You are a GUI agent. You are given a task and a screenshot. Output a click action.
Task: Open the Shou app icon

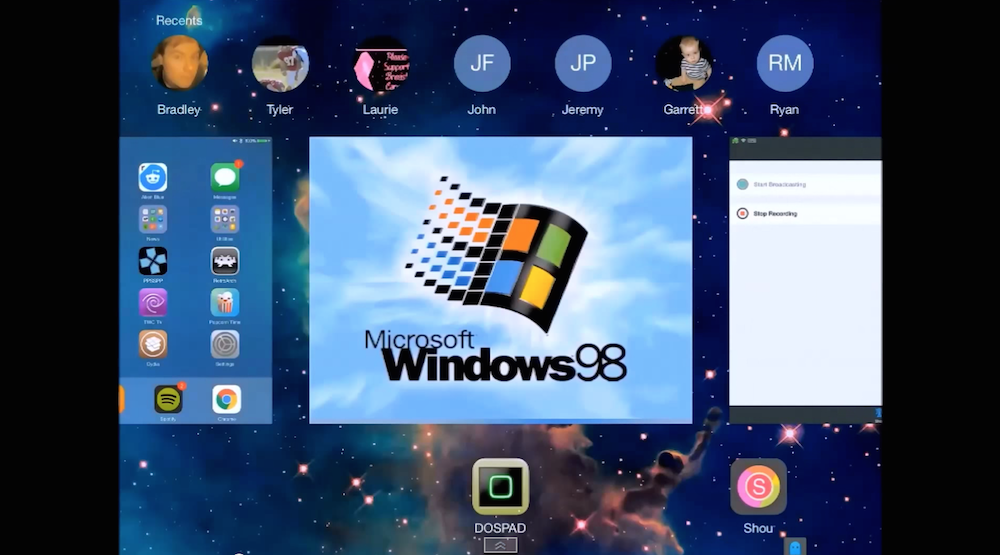[758, 487]
